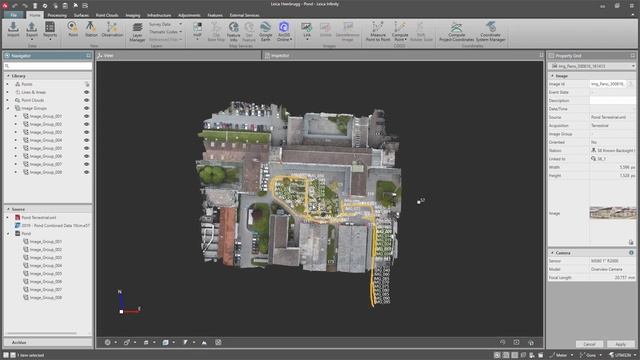Image resolution: width=640 pixels, height=360 pixels.
Task: Click the redo icon in title bar
Action: (25, 6)
